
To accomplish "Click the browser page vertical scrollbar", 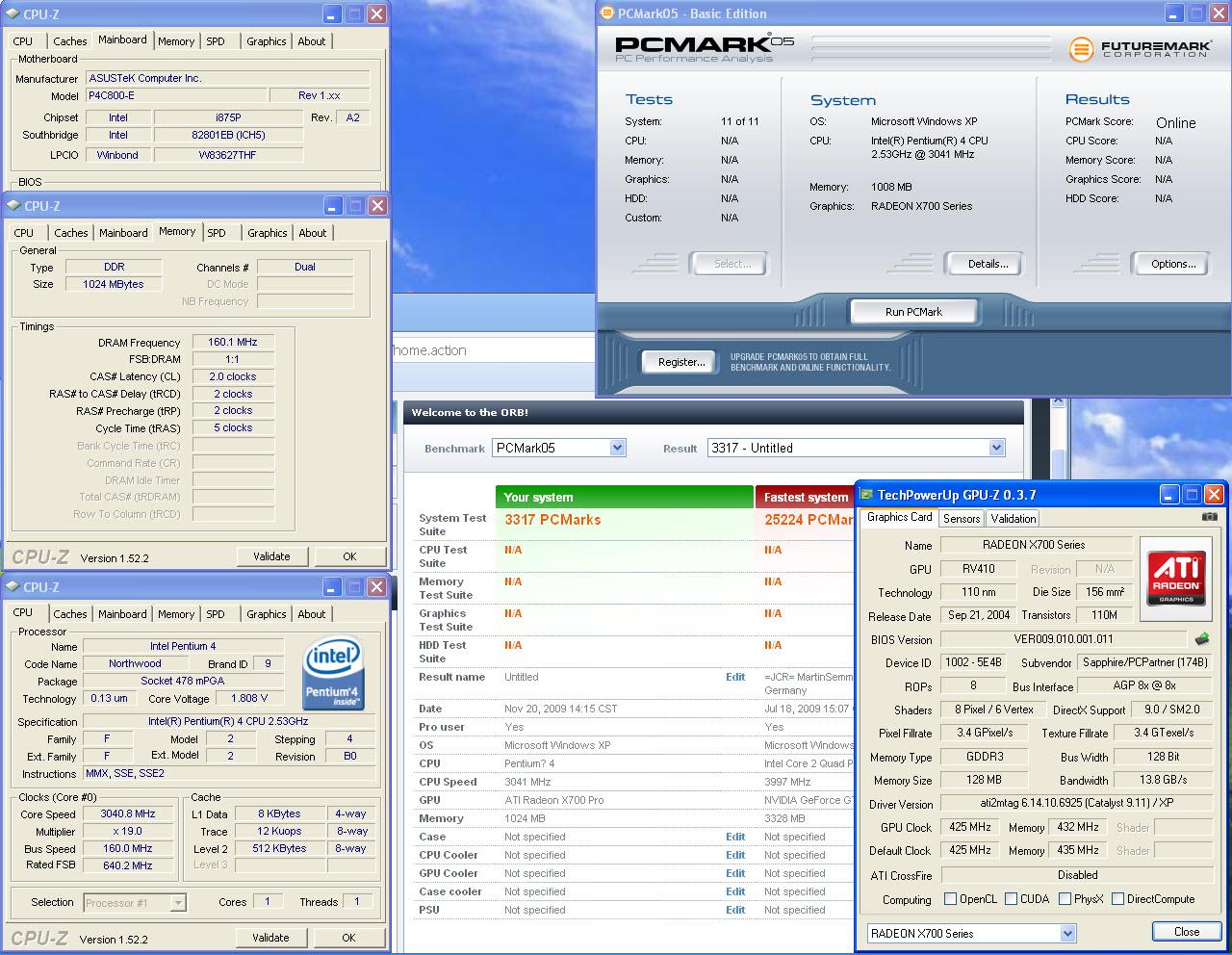I will [1058, 462].
